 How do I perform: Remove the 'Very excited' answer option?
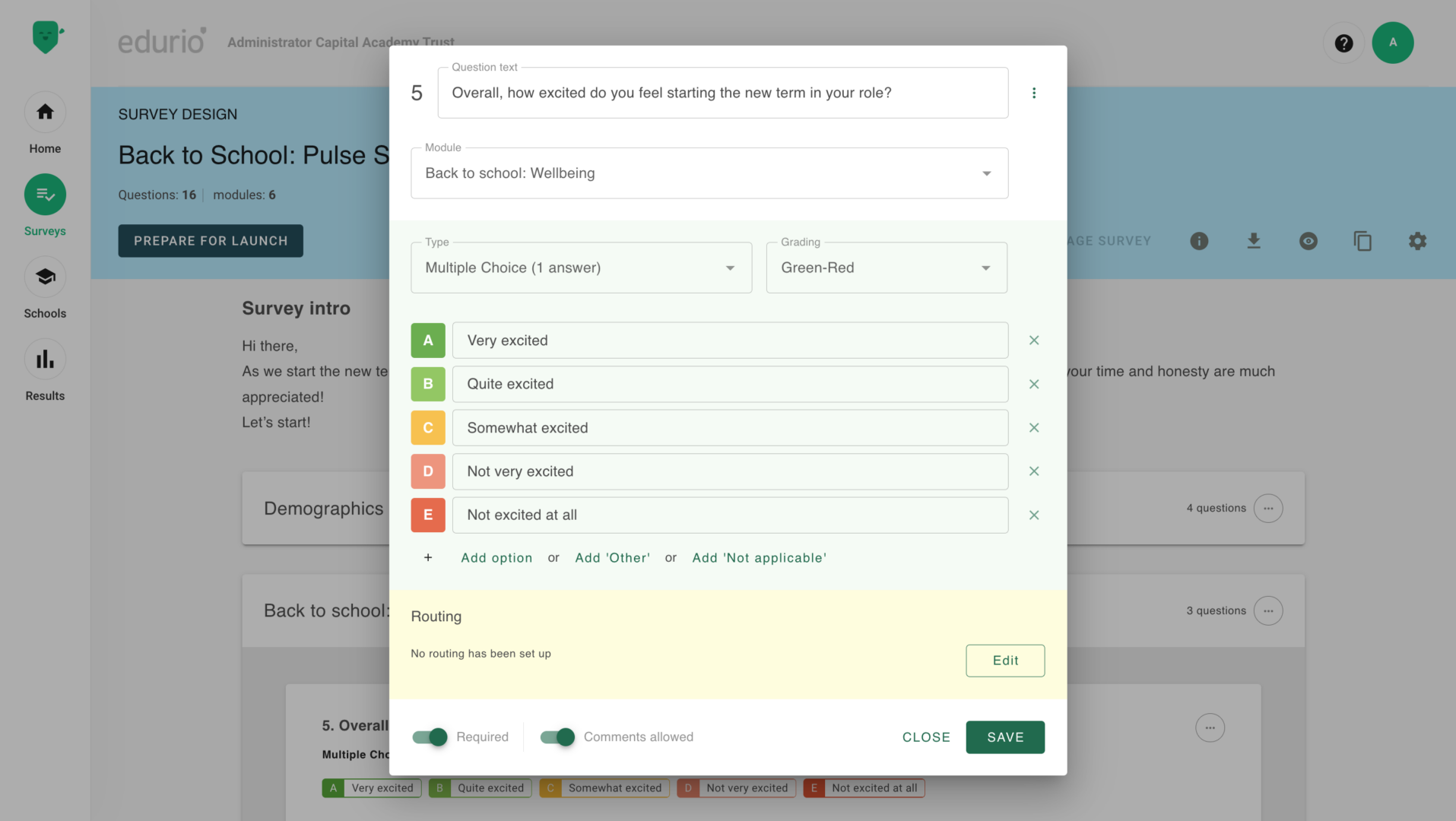tap(1034, 341)
